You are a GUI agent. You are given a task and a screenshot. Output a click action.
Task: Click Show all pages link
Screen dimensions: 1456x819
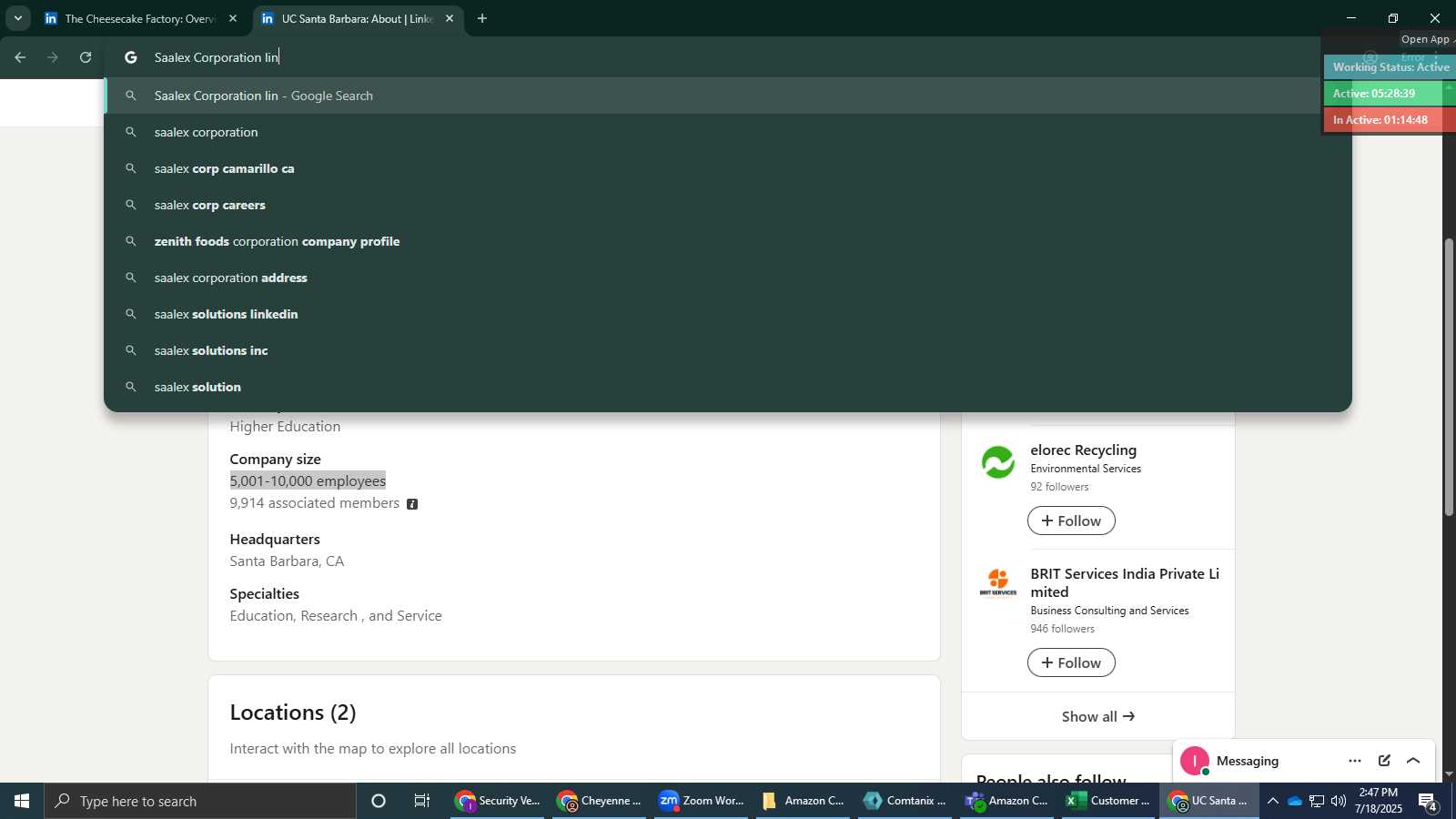(1098, 716)
